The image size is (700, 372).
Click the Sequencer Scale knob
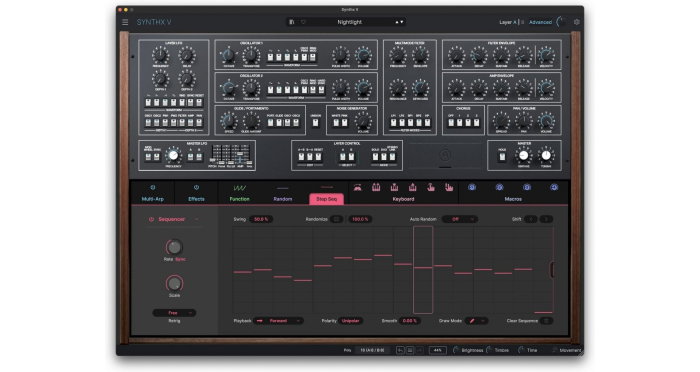click(174, 283)
